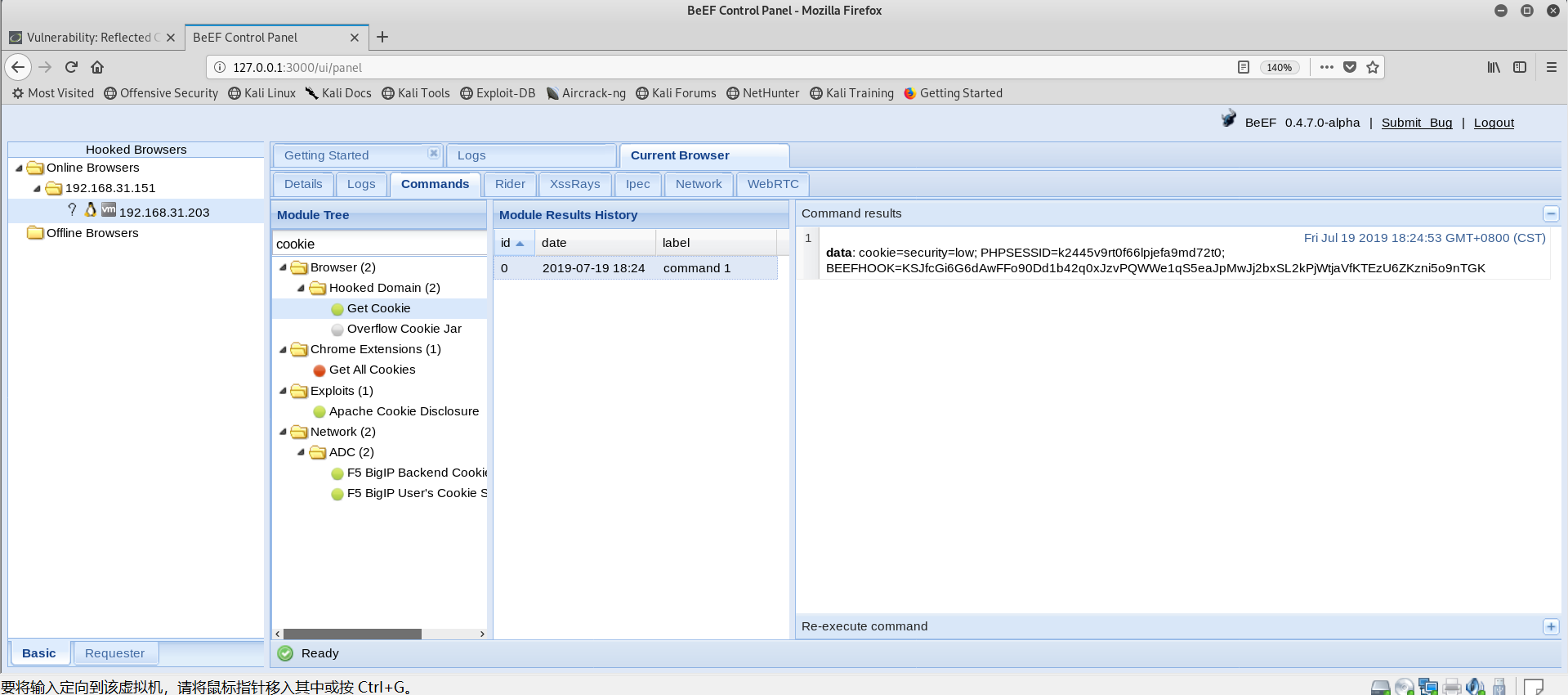Toggle reader view icon in address bar
This screenshot has height=695, width=1568.
pyautogui.click(x=1243, y=67)
